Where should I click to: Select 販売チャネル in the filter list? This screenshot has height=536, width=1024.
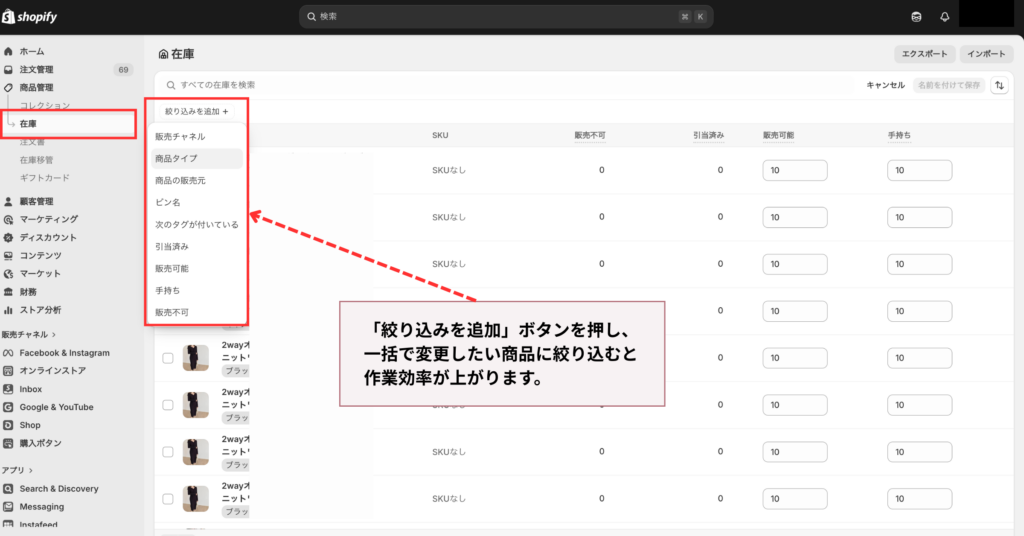point(180,136)
